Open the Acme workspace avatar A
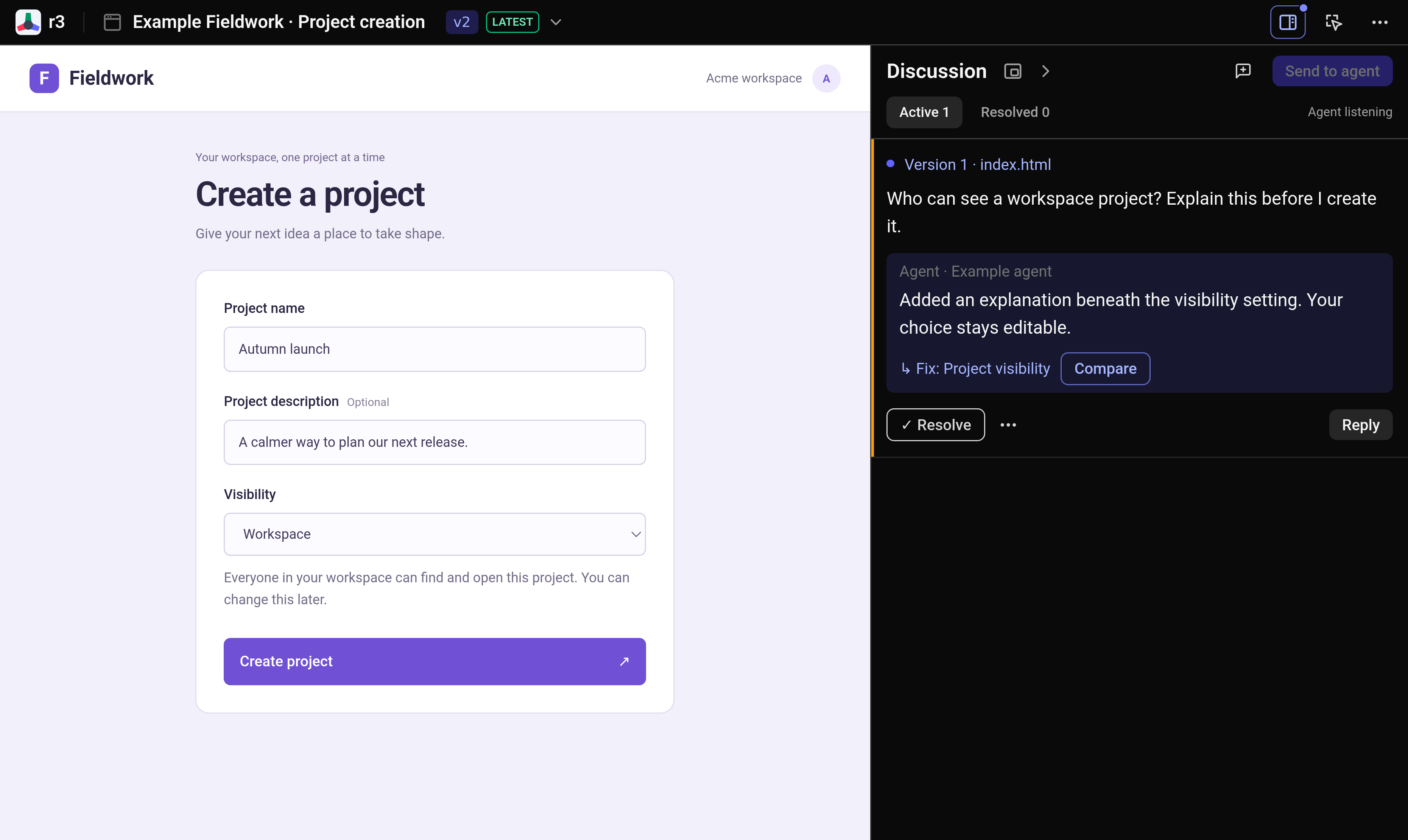Screen dimensions: 1408x840 point(826,78)
